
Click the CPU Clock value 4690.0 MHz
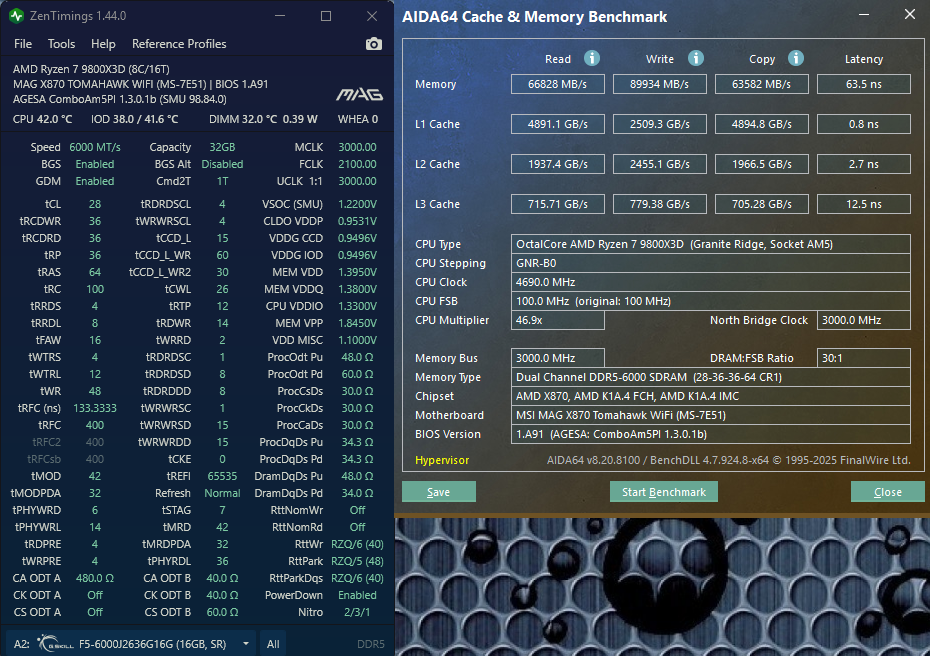click(x=711, y=282)
